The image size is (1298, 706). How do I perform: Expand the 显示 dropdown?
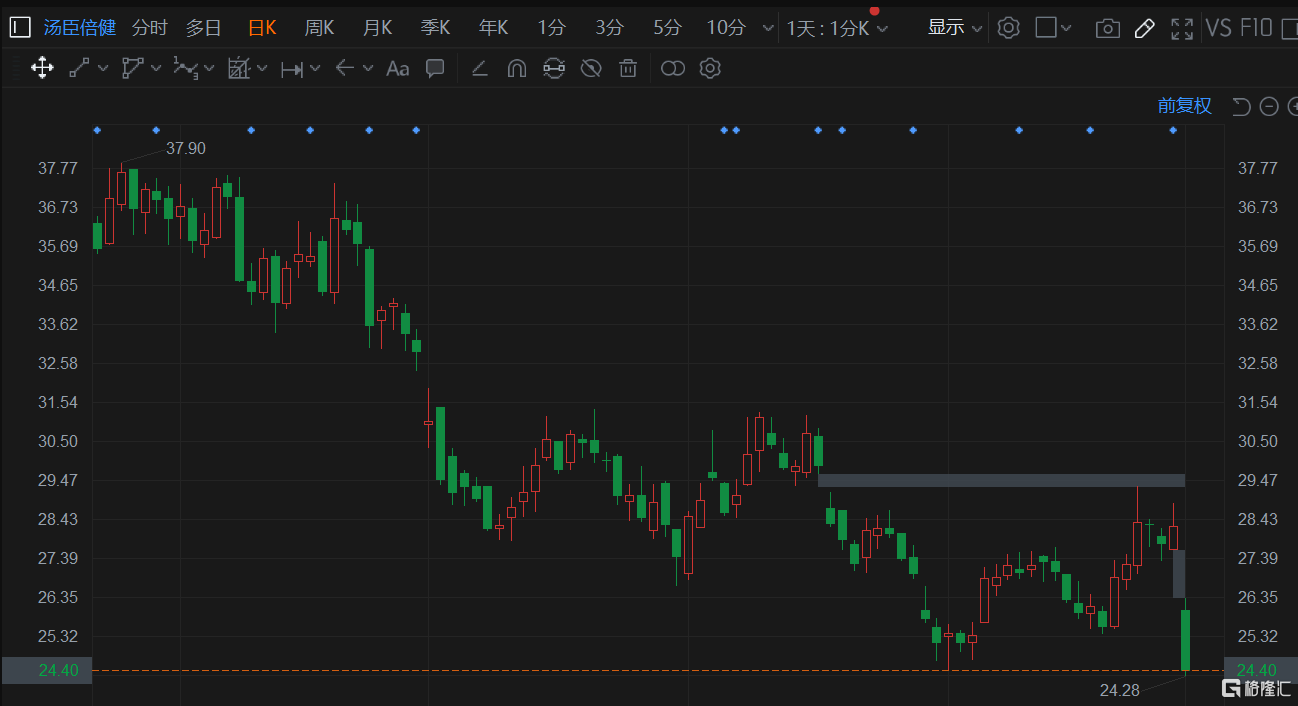point(955,28)
